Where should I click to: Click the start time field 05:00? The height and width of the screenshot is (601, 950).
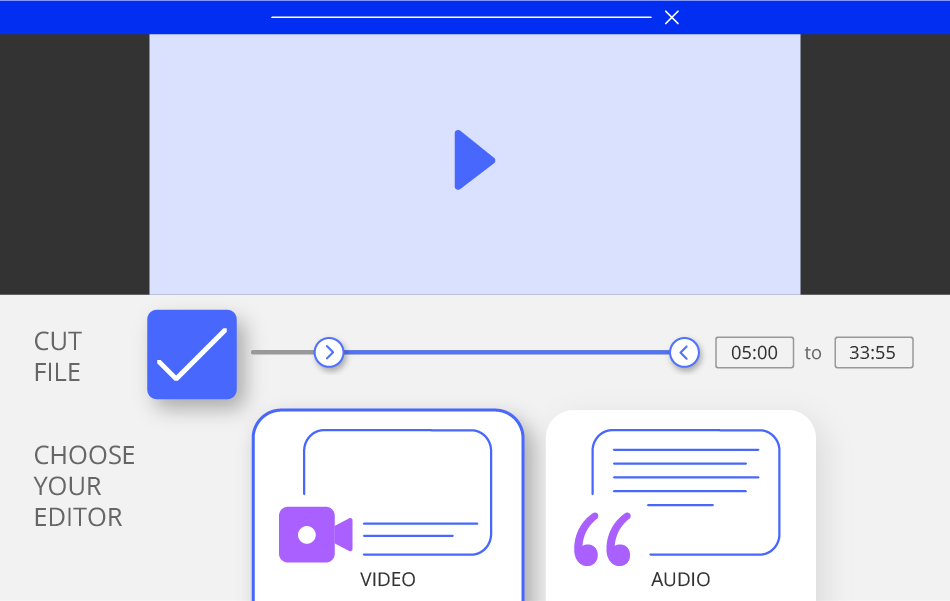[x=754, y=353]
